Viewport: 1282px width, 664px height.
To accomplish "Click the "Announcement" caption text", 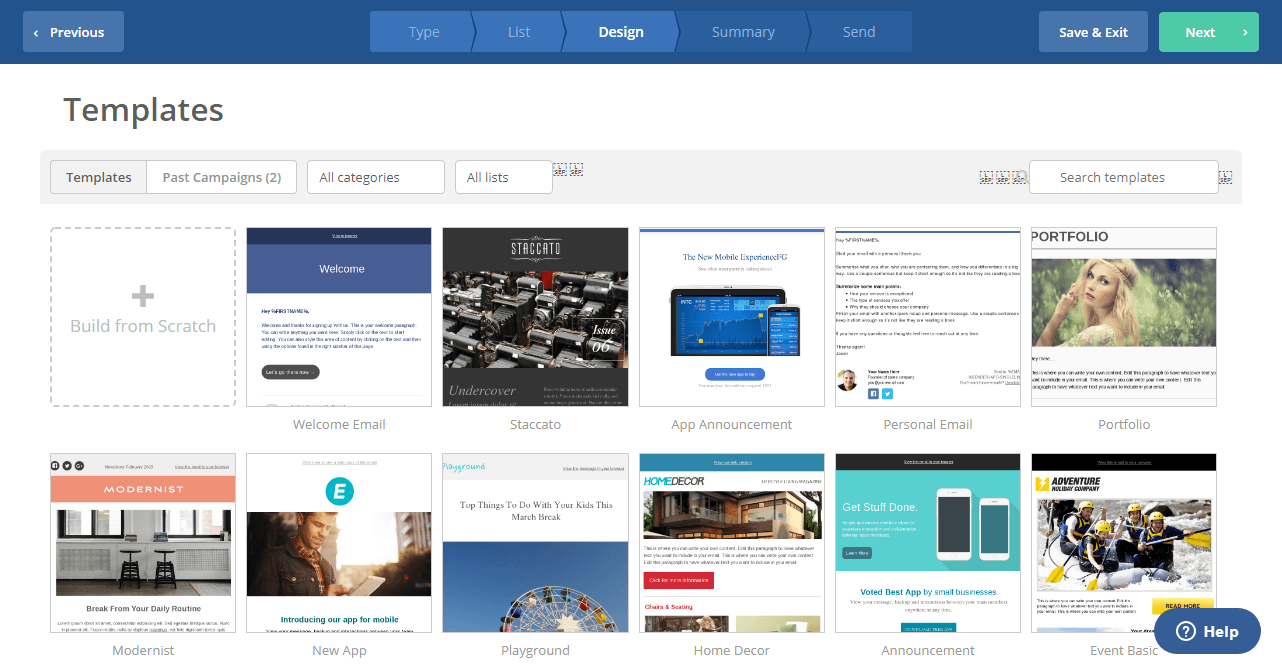I will (x=928, y=650).
